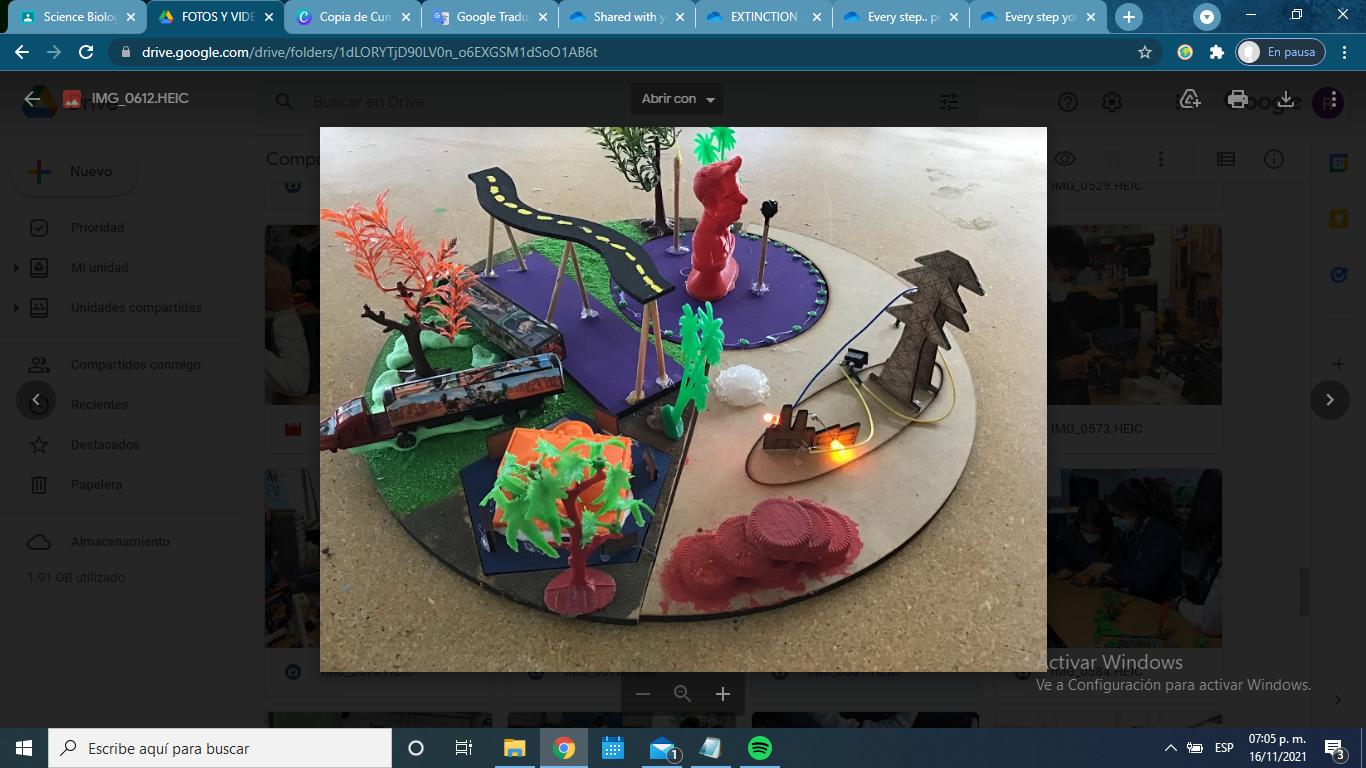
Task: Click the Nuevo button in Drive
Action: (76, 172)
